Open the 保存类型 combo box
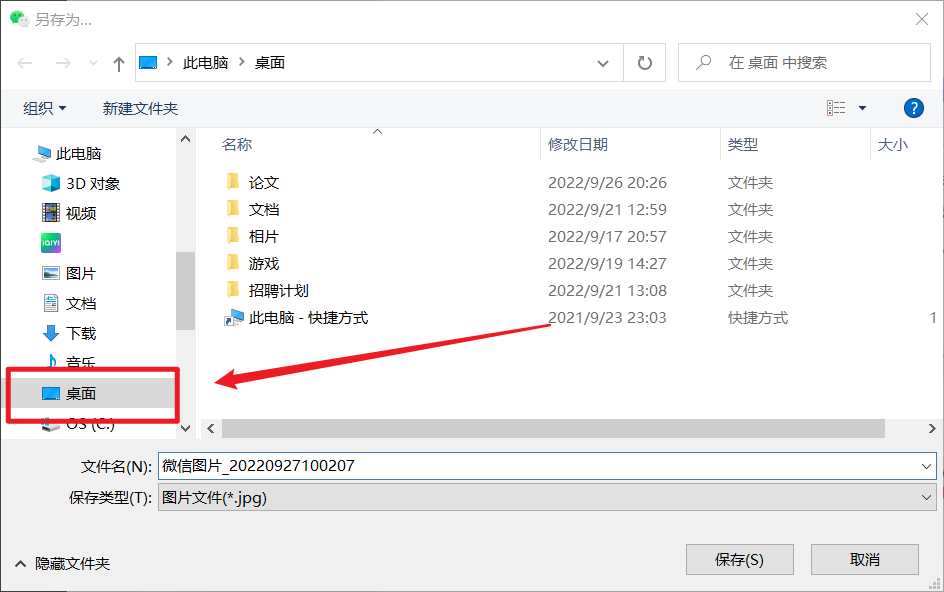Image resolution: width=944 pixels, height=592 pixels. (x=547, y=498)
